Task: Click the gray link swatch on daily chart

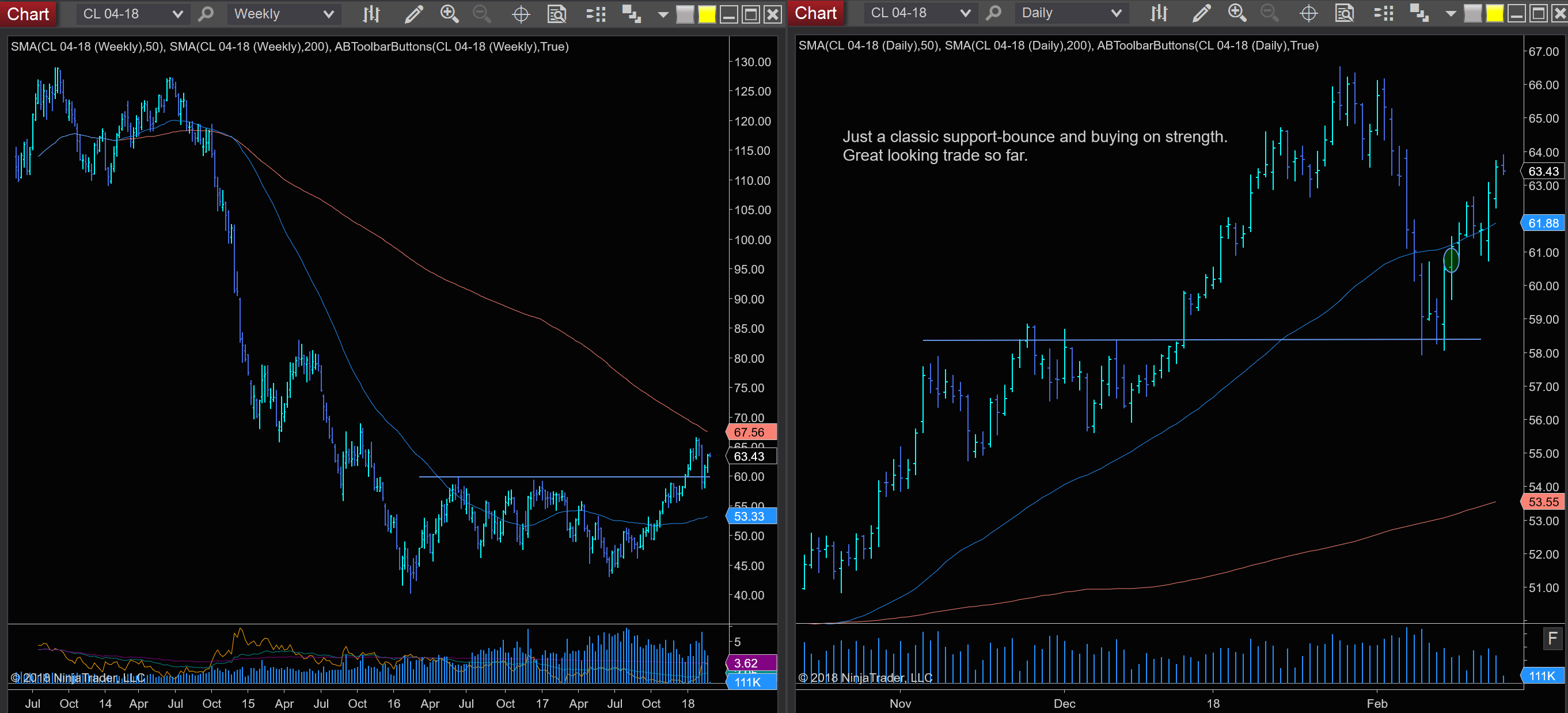Action: [x=1472, y=13]
